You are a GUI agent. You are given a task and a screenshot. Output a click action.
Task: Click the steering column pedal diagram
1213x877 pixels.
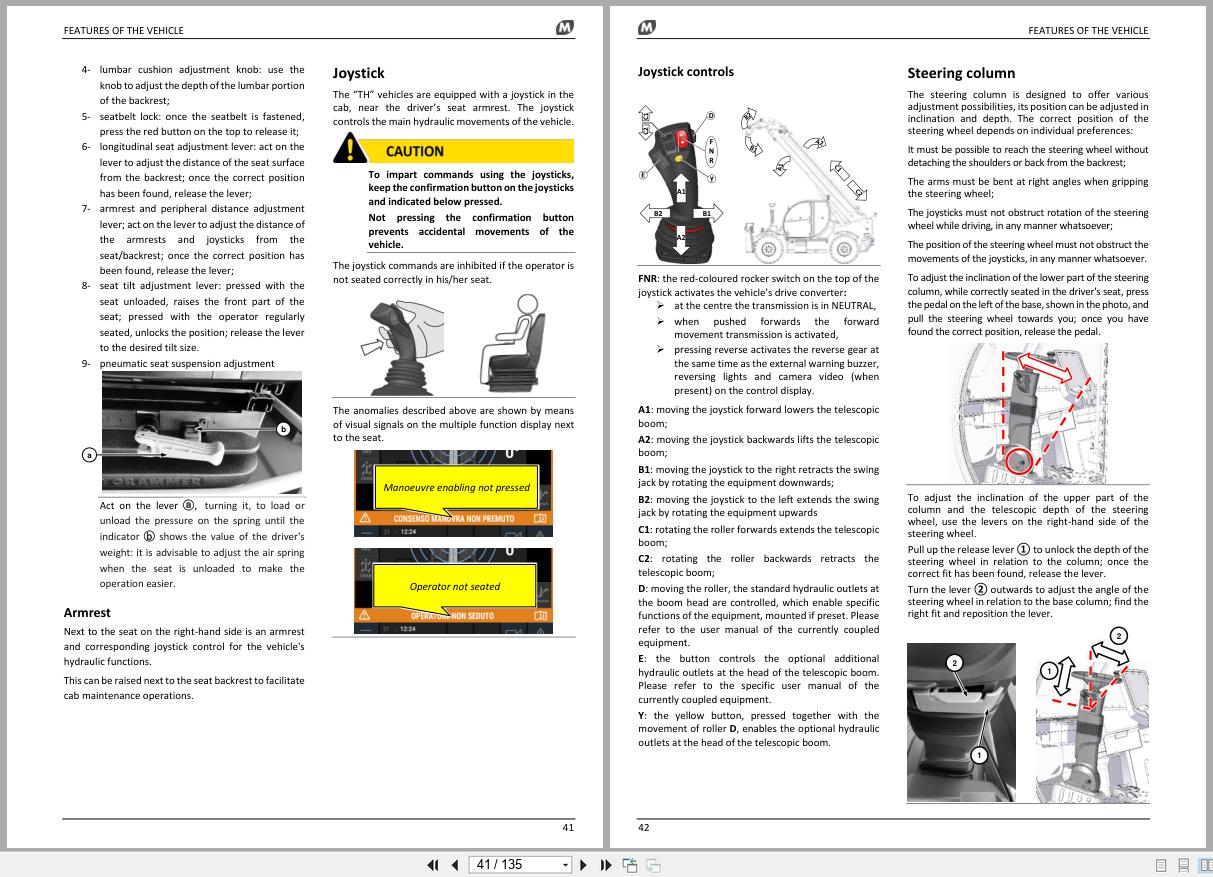pos(1028,413)
